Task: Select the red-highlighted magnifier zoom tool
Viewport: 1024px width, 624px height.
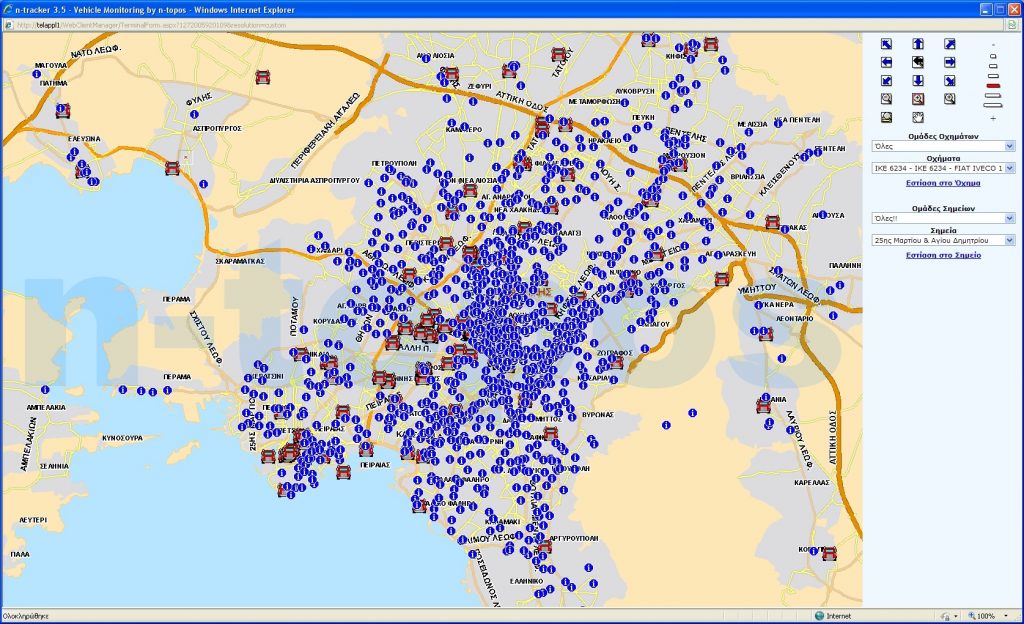Action: 918,99
